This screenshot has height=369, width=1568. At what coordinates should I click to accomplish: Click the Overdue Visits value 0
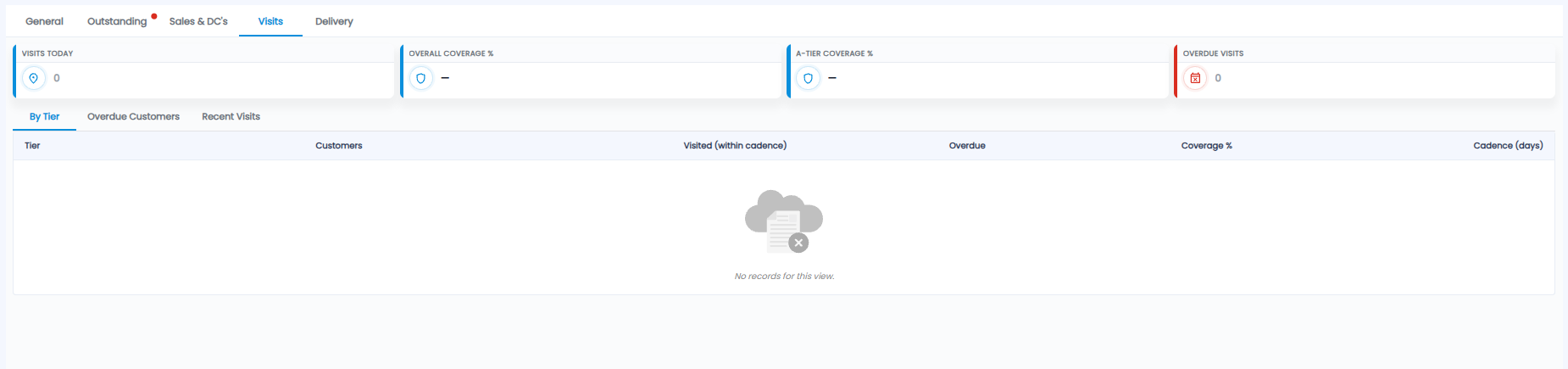(x=1218, y=78)
